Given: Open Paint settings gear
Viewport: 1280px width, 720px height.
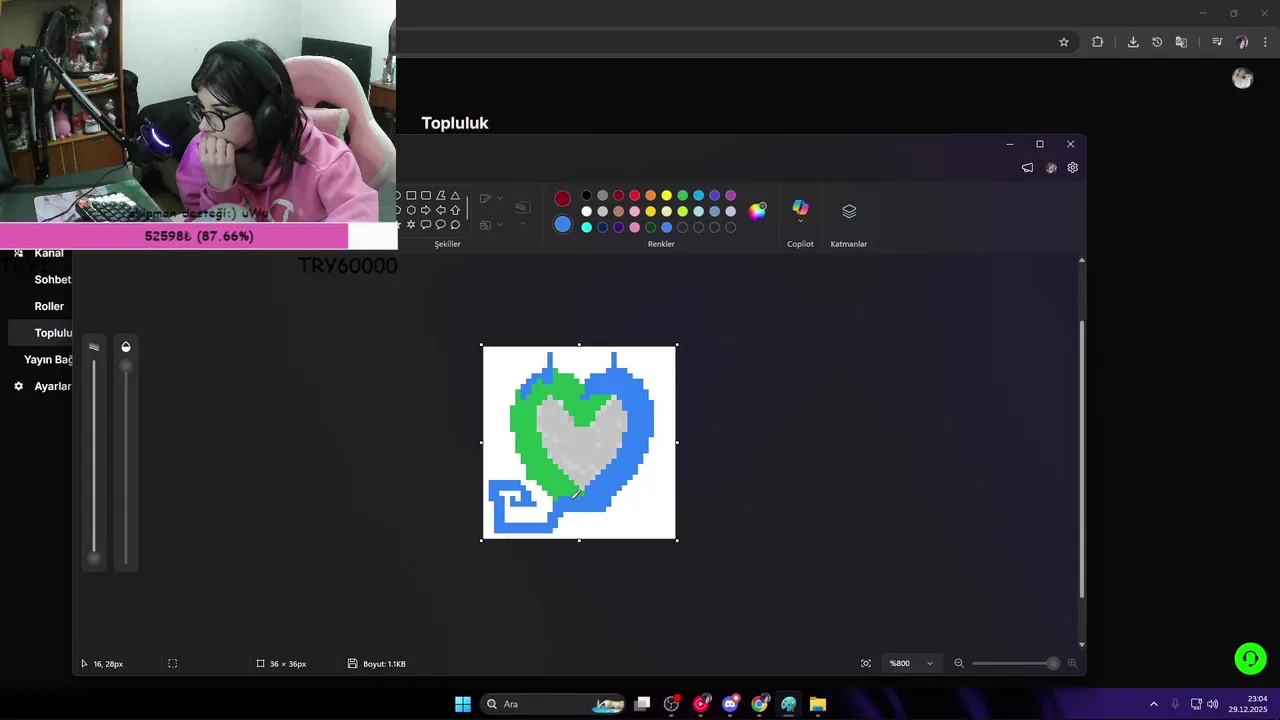Looking at the screenshot, I should click(x=1073, y=168).
